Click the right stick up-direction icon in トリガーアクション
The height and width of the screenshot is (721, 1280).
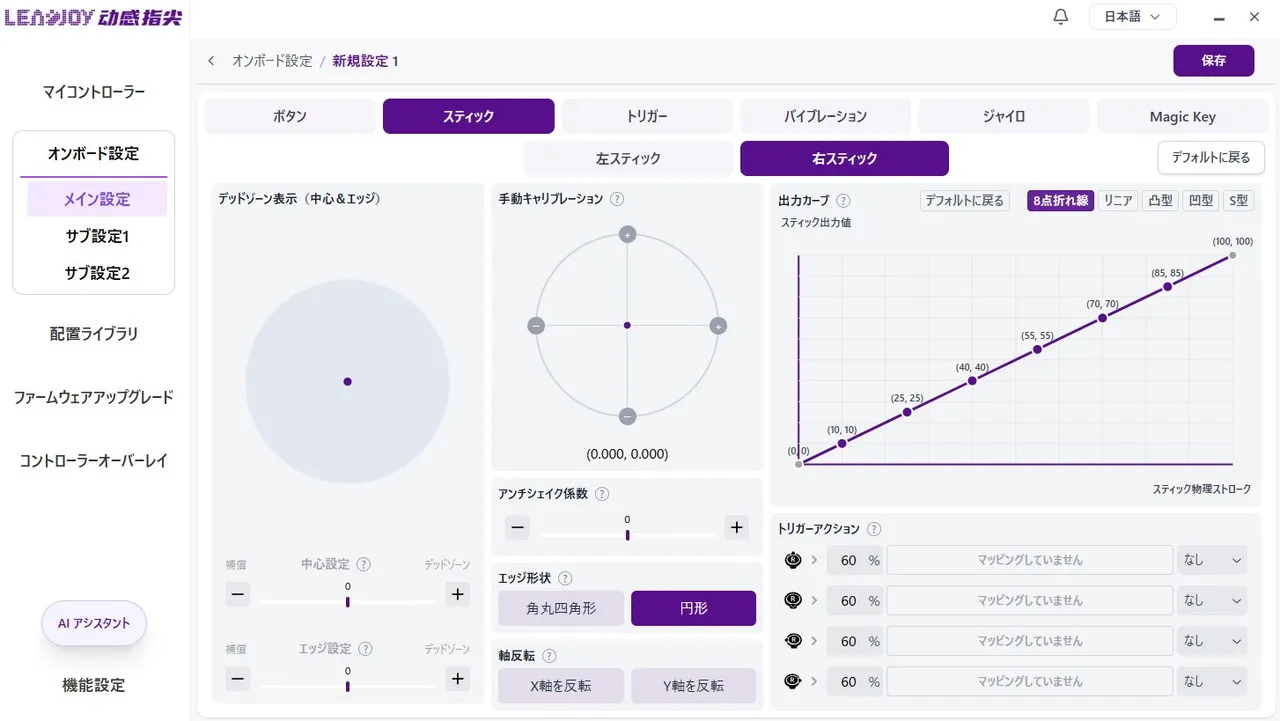pyautogui.click(x=793, y=560)
